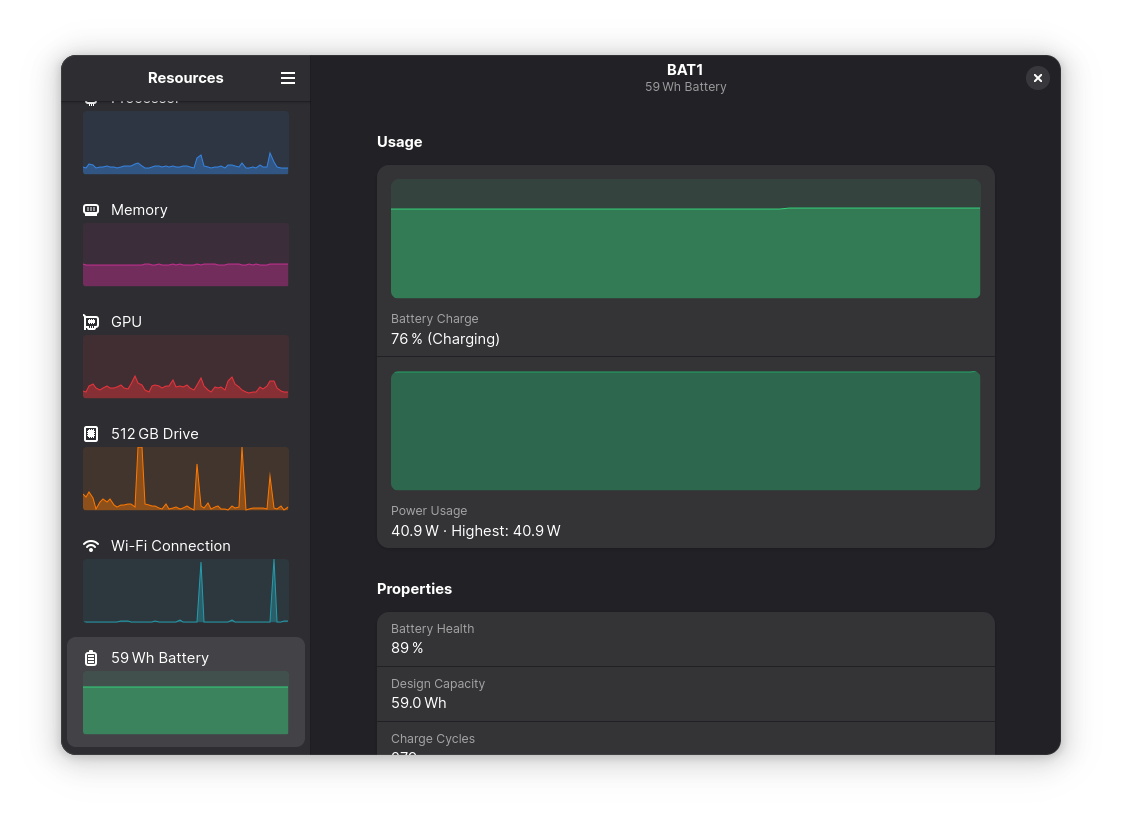1122x822 pixels.
Task: Click the GPU card icon in sidebar
Action: tap(91, 322)
